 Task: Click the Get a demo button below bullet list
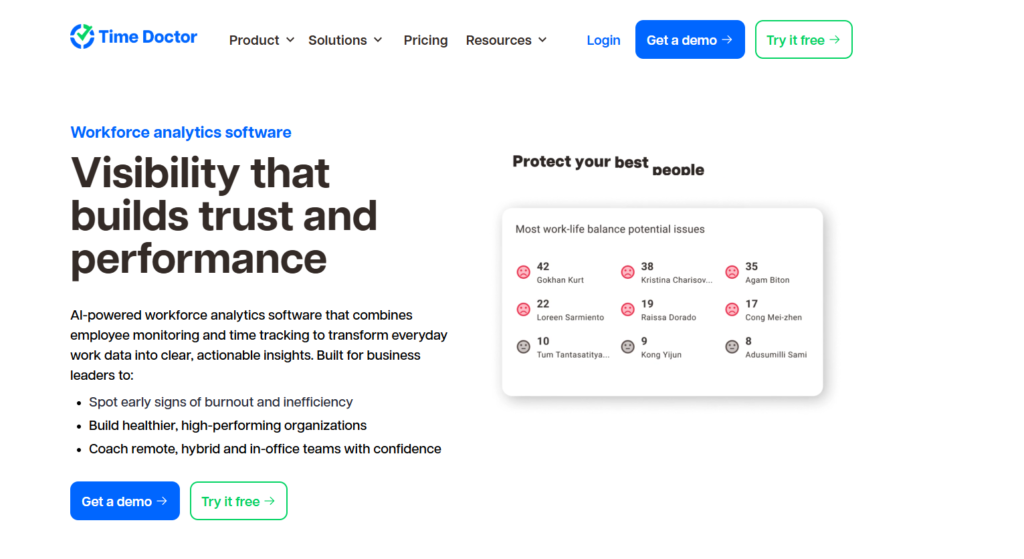125,501
